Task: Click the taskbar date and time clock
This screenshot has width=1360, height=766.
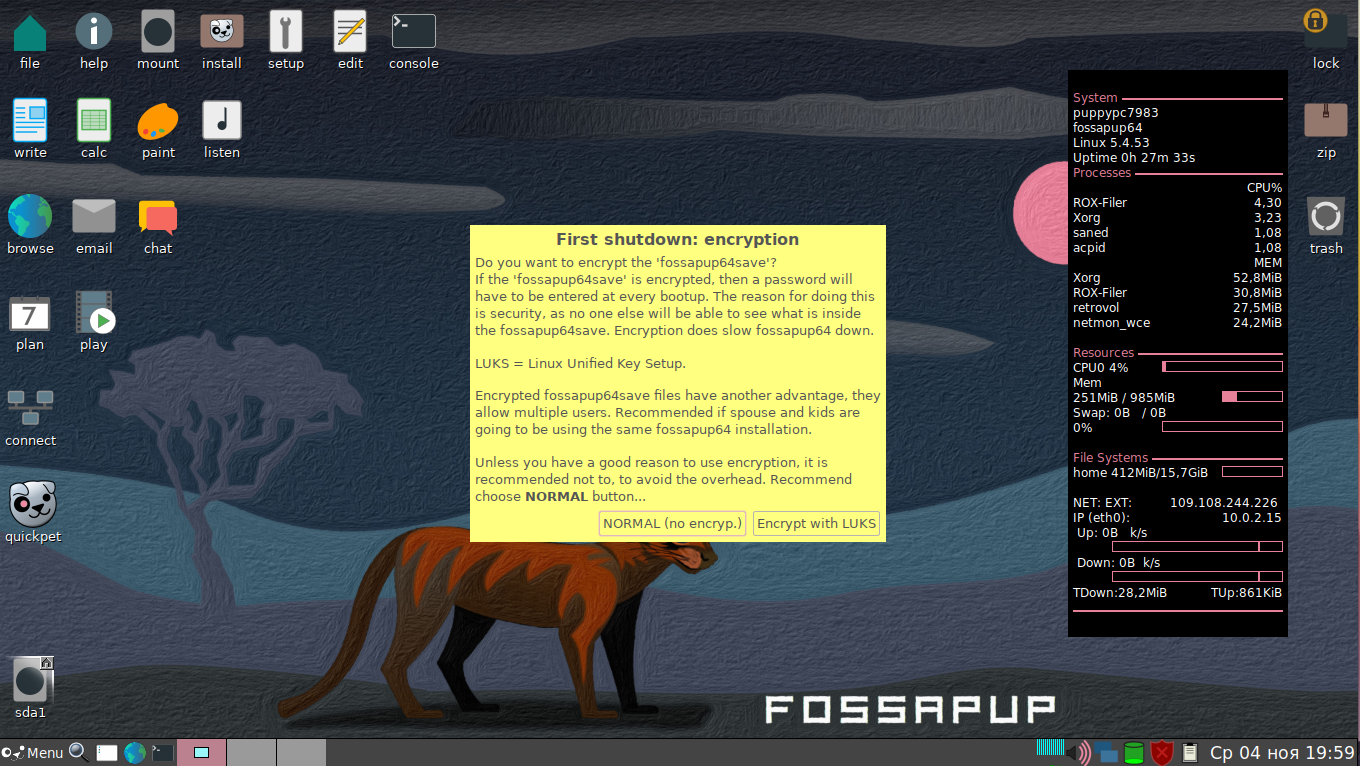Action: click(x=1282, y=753)
